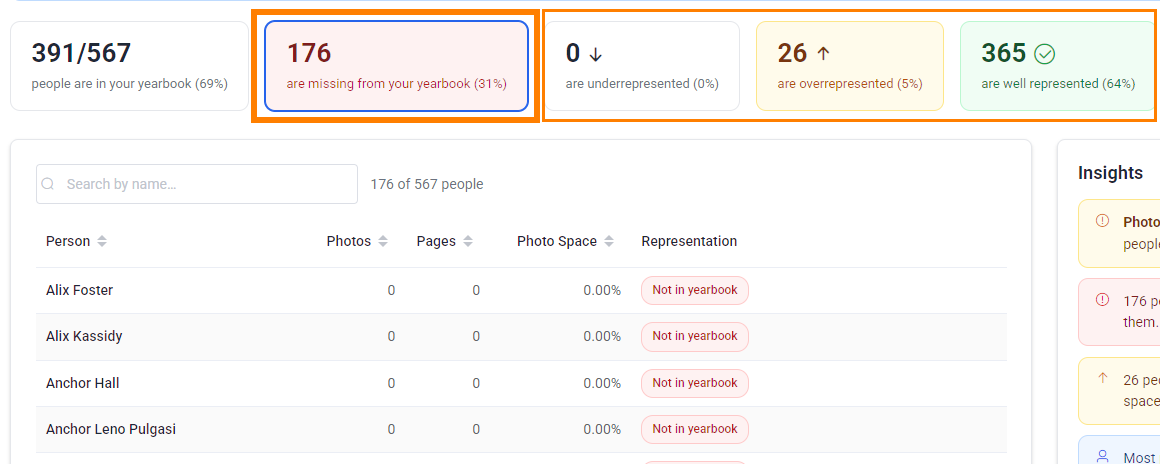
Task: Click the yellow alert icon in Insights
Action: pyautogui.click(x=1102, y=221)
